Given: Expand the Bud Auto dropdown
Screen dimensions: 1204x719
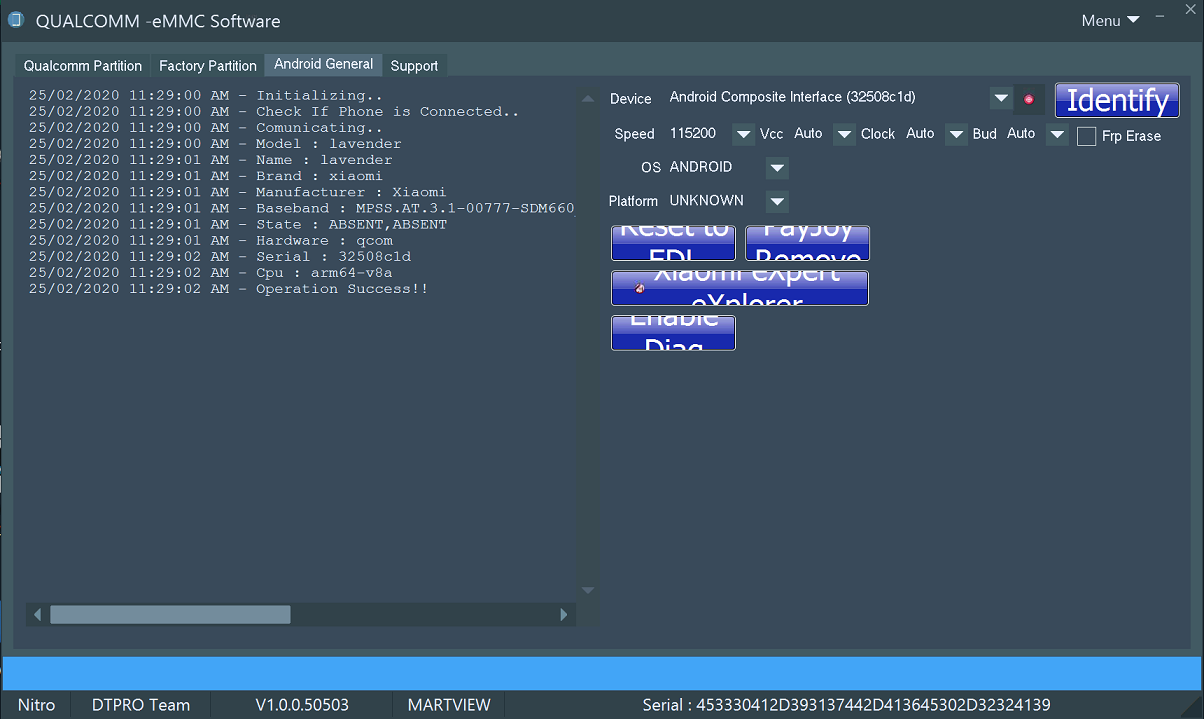Looking at the screenshot, I should pos(1057,134).
